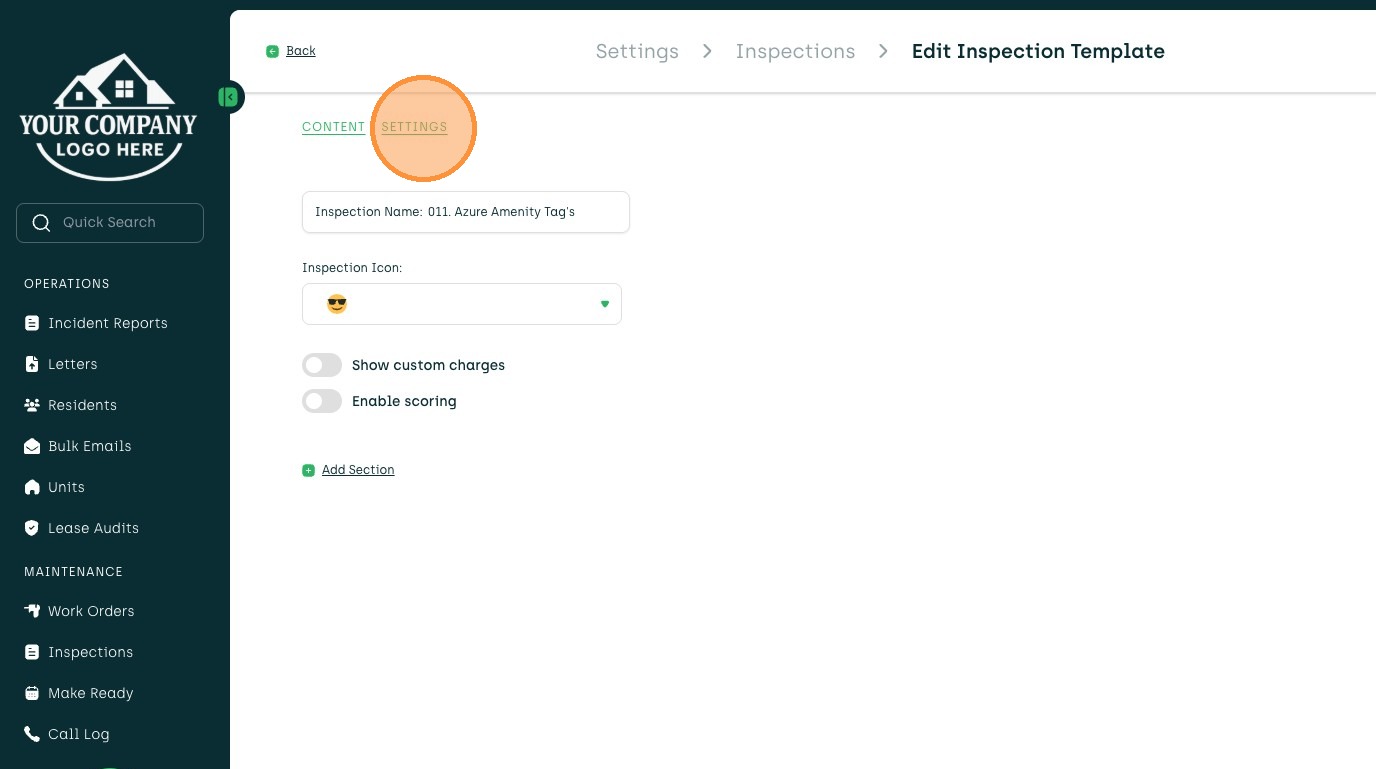Open the Inspection Icon dropdown
1376x769 pixels.
pos(462,304)
